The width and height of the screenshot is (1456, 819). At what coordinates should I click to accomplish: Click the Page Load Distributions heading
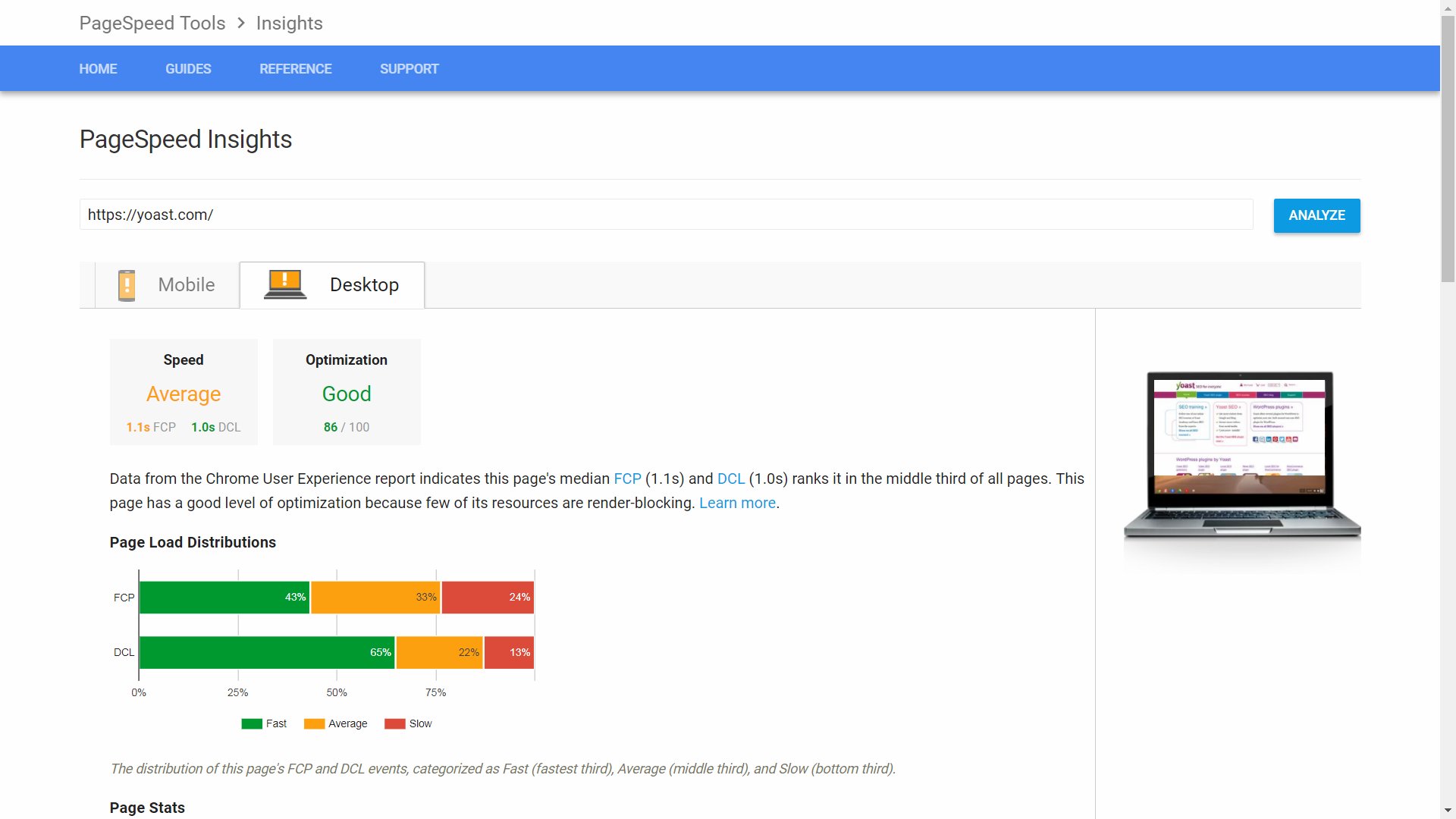[193, 542]
